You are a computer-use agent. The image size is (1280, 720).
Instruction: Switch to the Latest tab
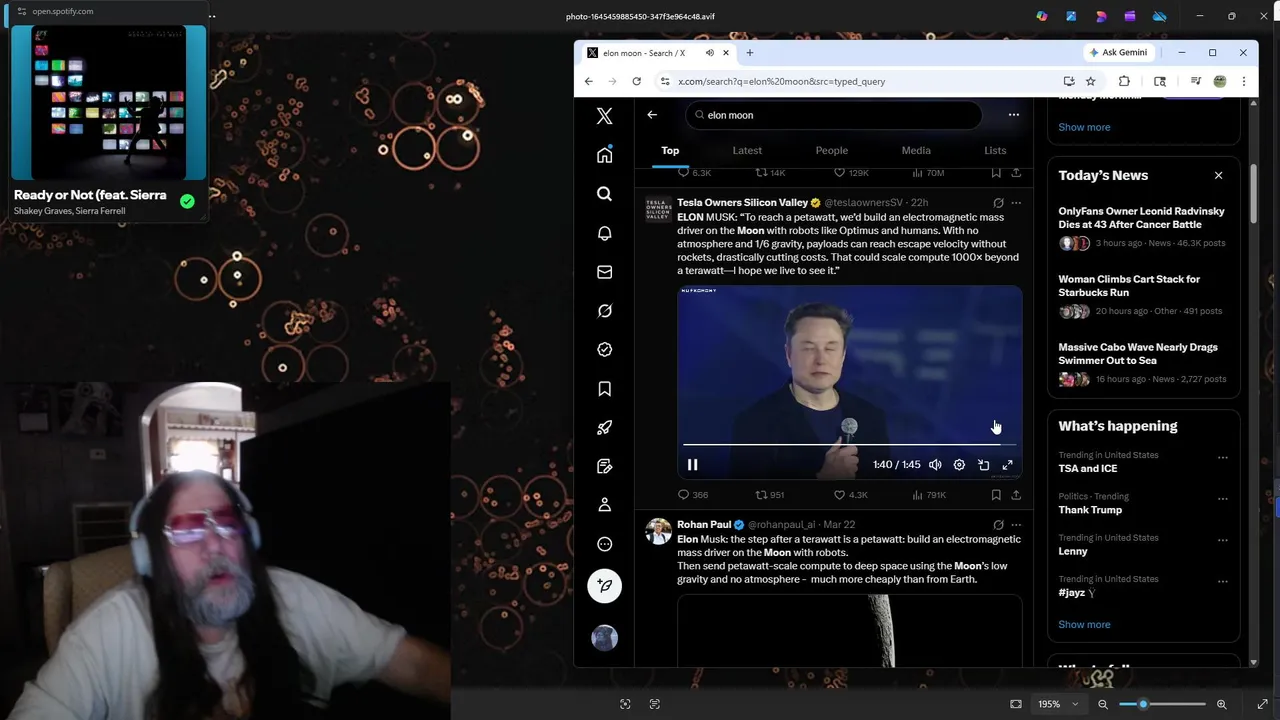(747, 150)
